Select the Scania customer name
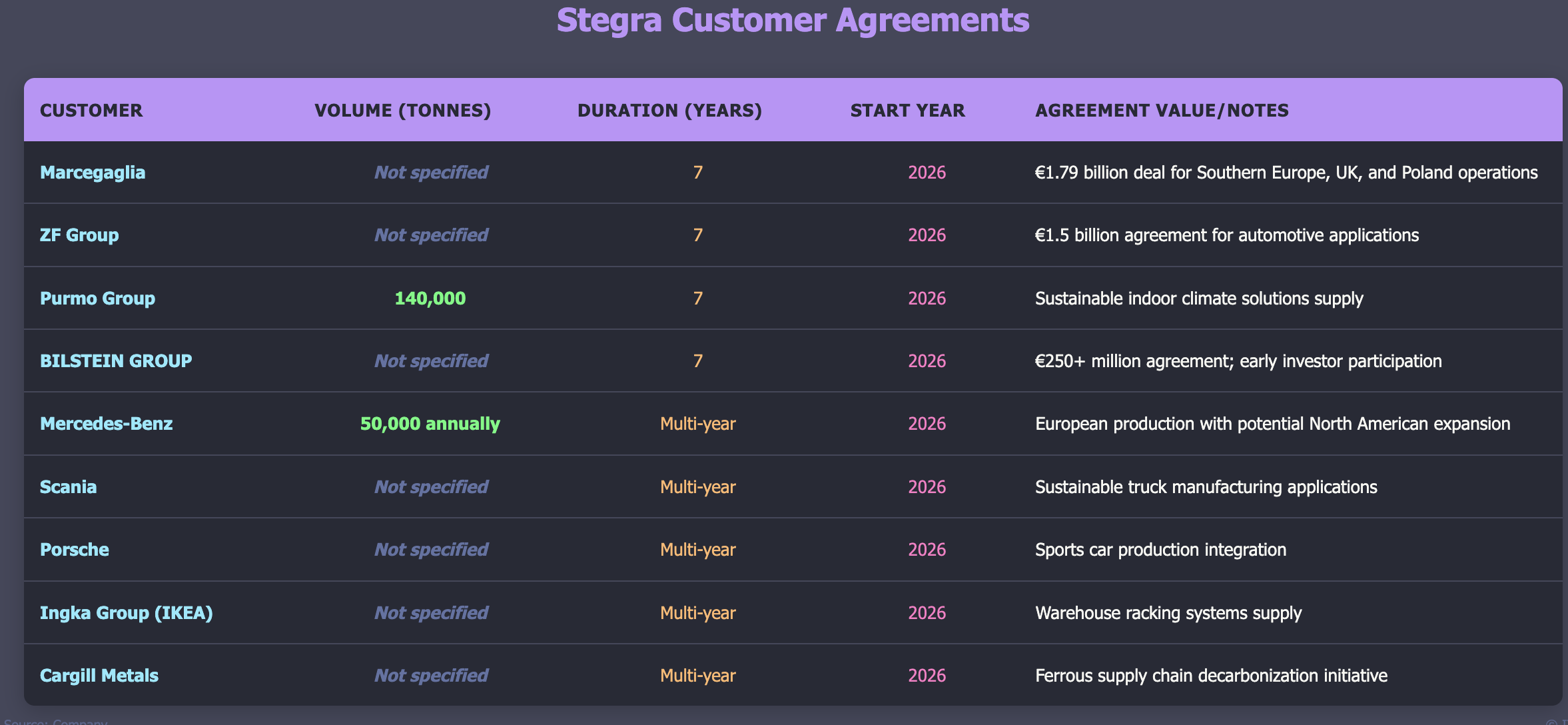 [68, 487]
